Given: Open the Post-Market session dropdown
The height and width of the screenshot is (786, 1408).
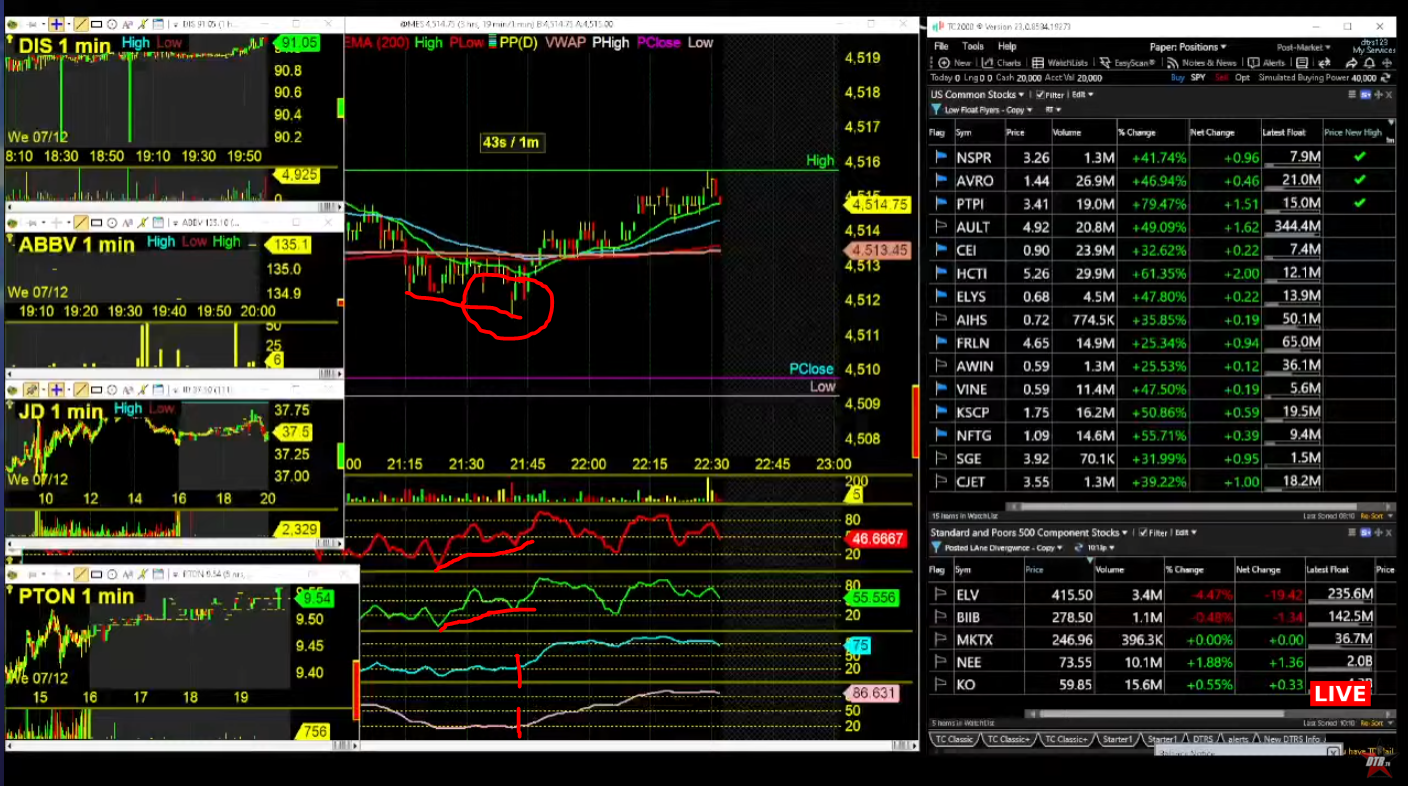Looking at the screenshot, I should tap(1303, 48).
